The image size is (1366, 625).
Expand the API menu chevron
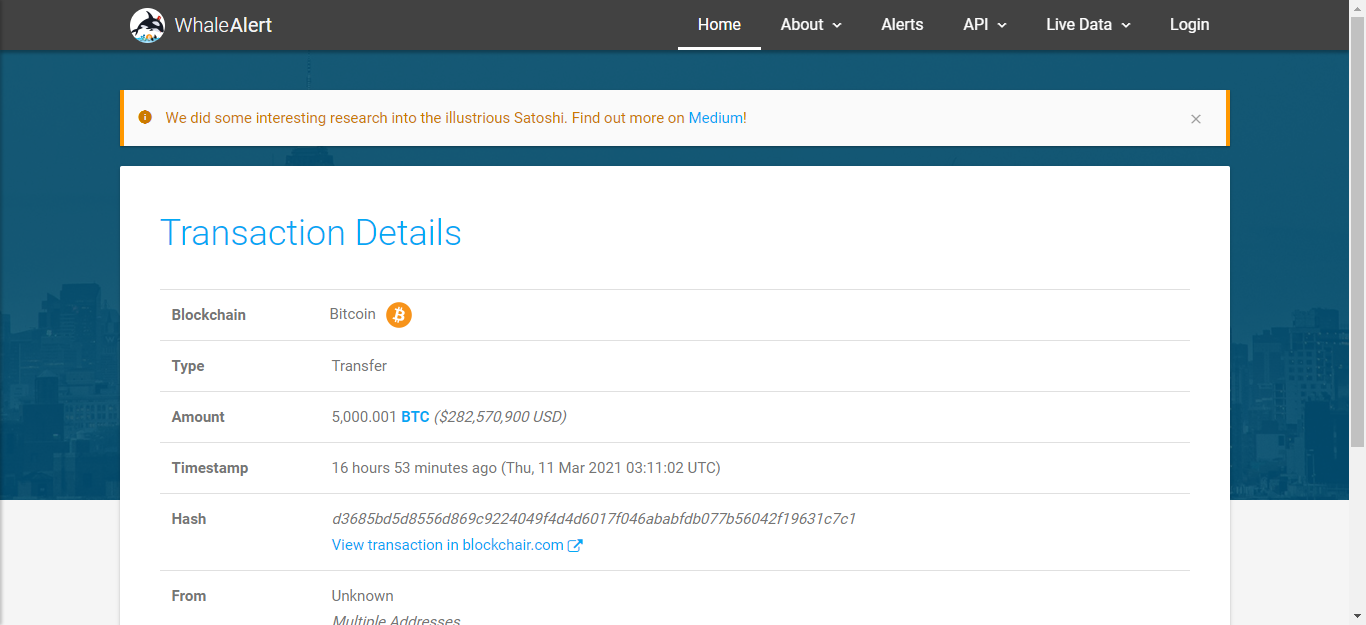[1001, 25]
